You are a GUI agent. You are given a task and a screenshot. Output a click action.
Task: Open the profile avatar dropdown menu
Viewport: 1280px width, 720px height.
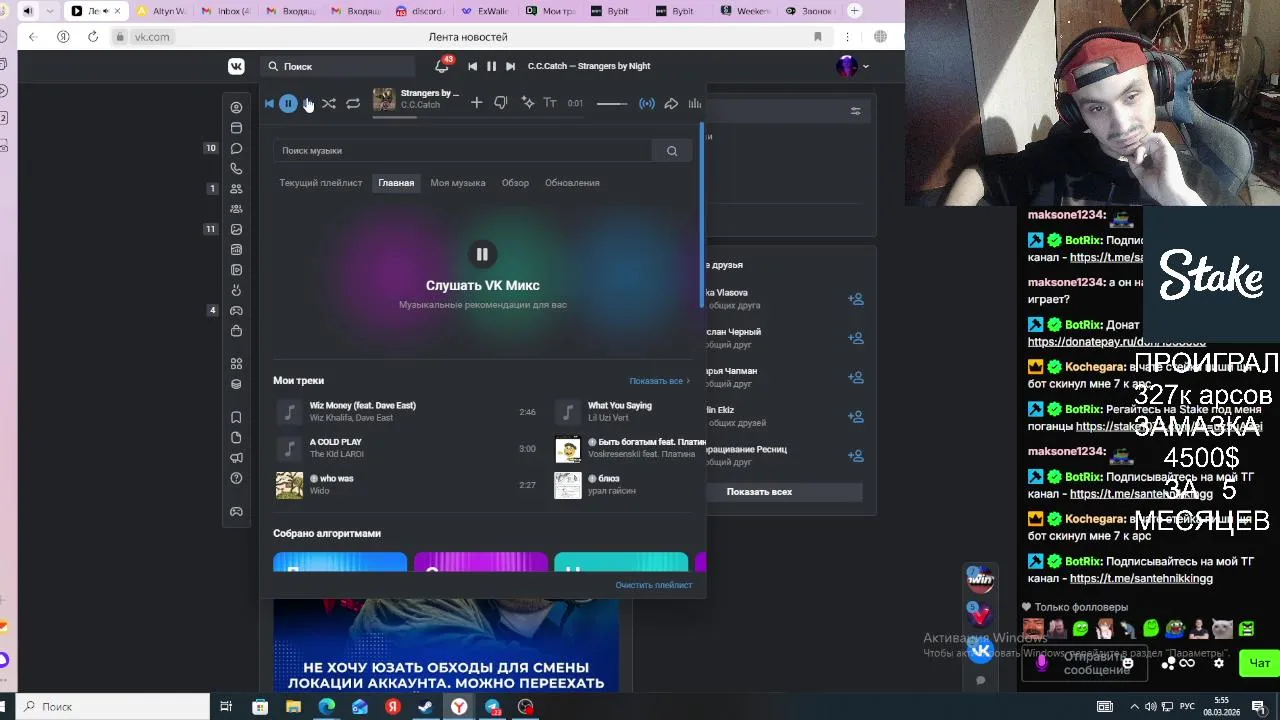coord(853,66)
